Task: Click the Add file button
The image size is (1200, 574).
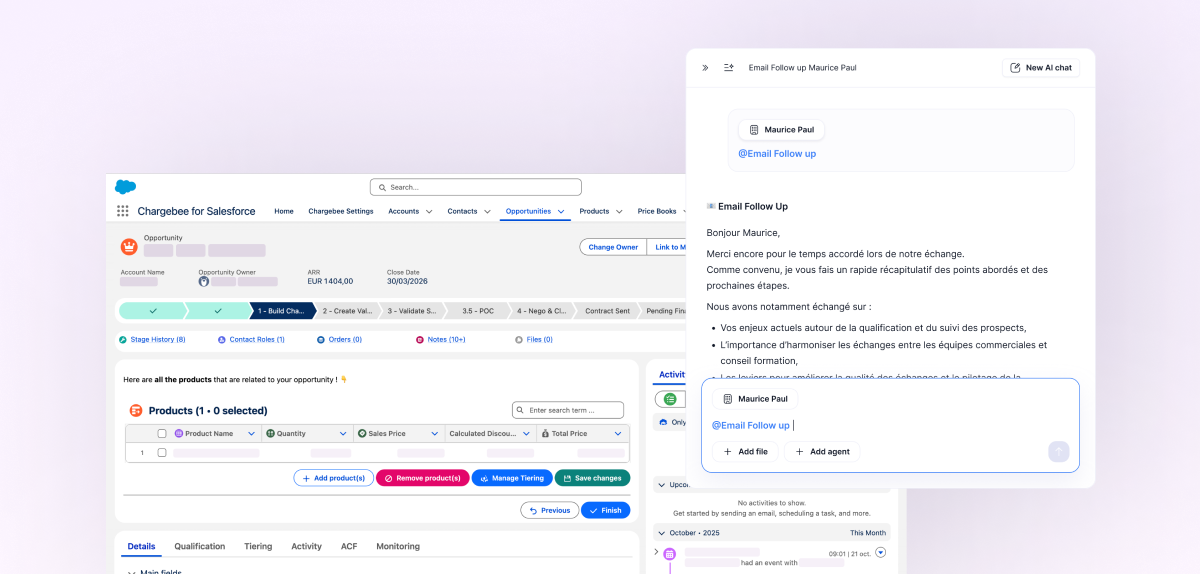Action: pos(745,452)
